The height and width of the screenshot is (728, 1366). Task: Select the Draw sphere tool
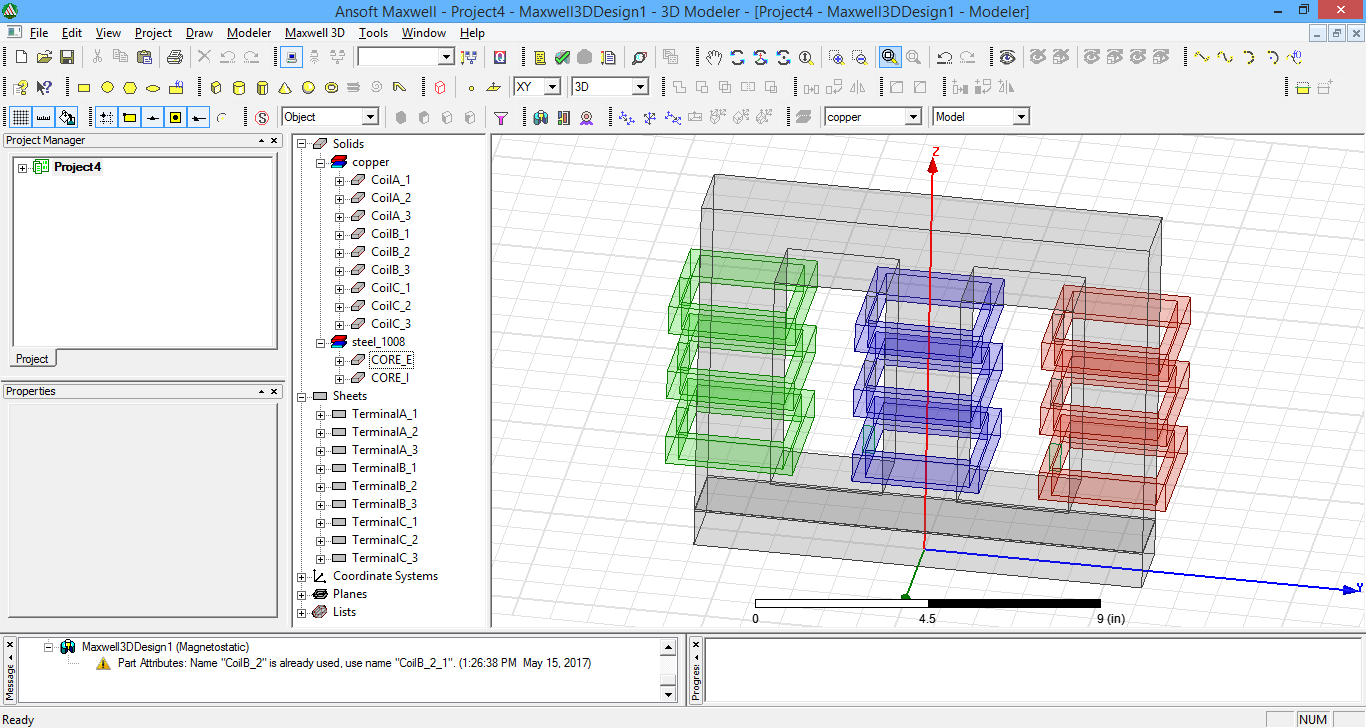307,86
